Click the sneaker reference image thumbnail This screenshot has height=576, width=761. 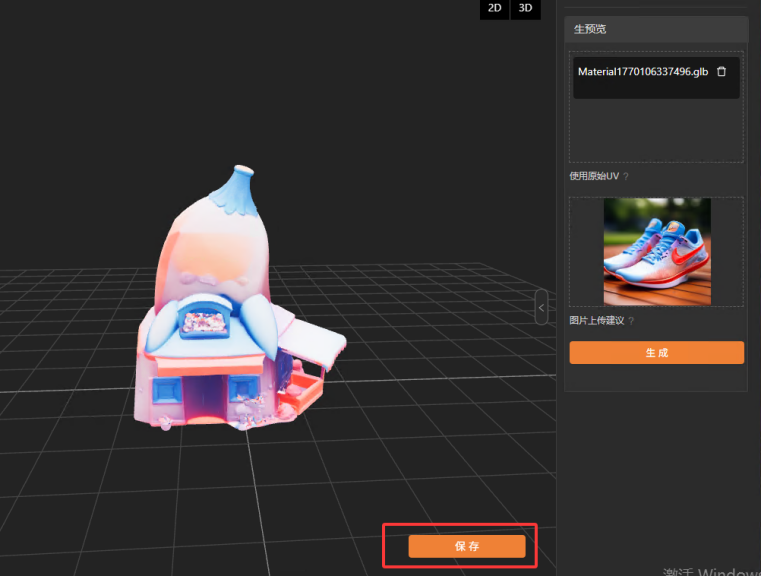(656, 251)
